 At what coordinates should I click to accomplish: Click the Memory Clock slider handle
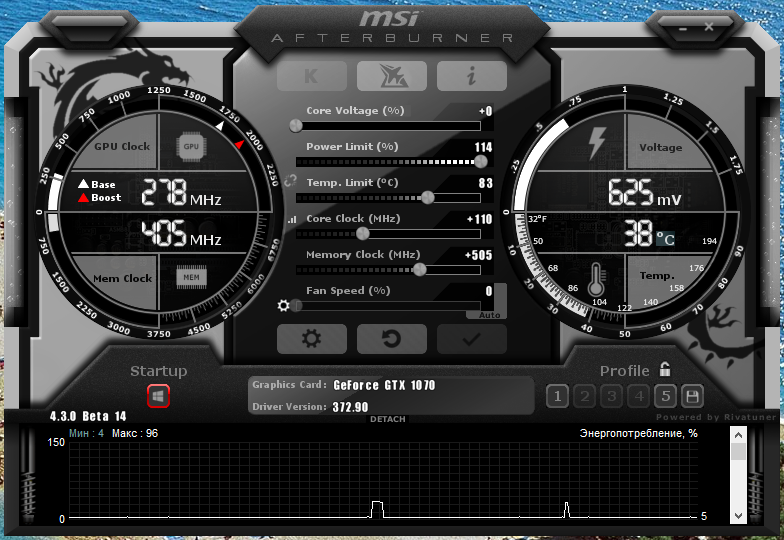point(420,270)
